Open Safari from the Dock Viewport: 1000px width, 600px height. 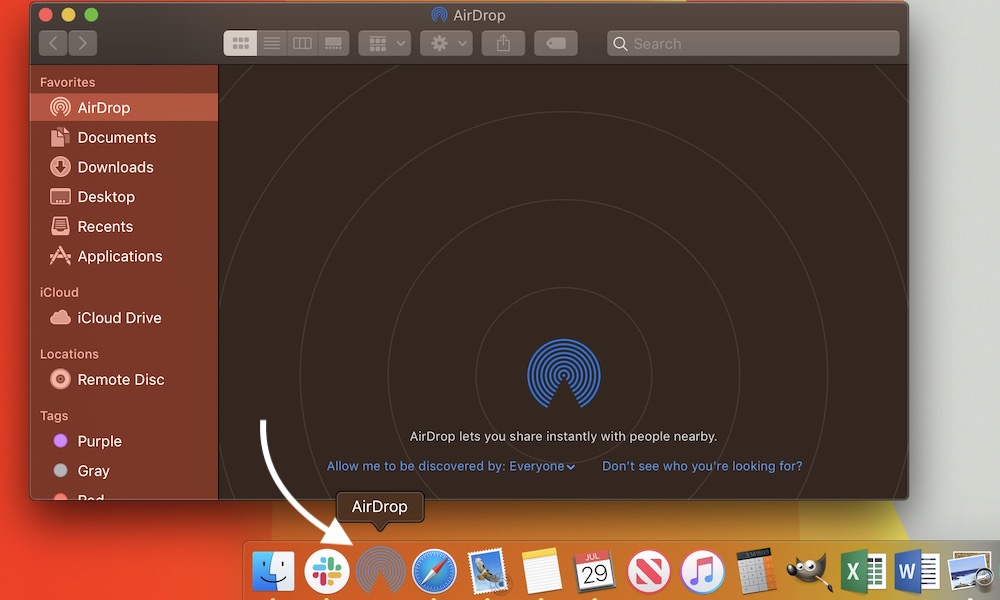434,570
